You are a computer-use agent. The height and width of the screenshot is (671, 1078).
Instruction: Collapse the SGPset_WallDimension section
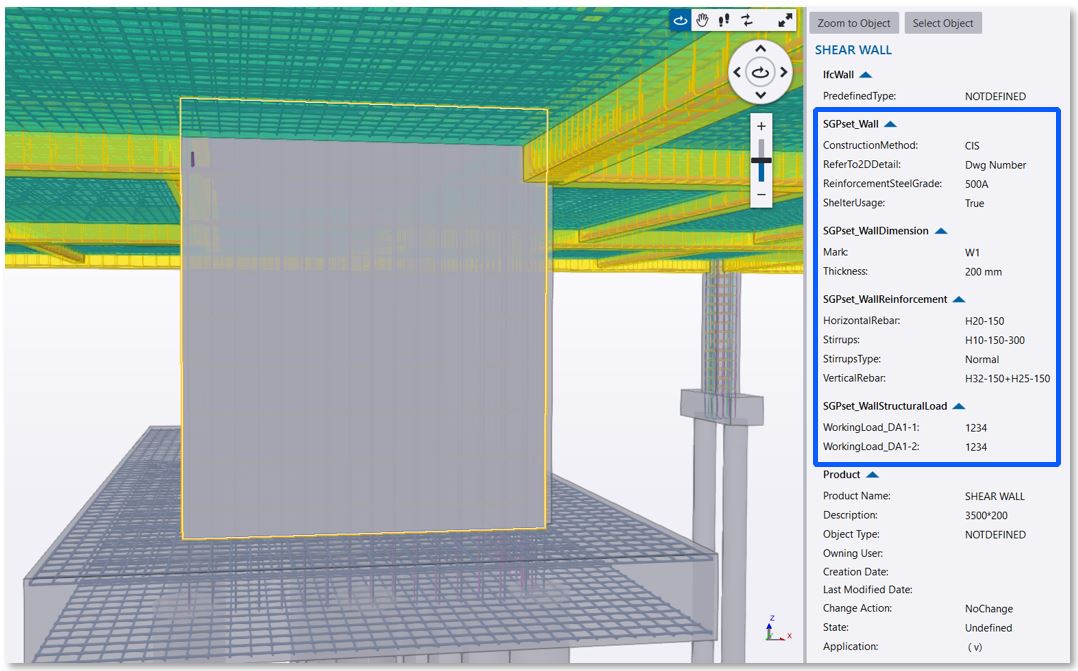[940, 231]
